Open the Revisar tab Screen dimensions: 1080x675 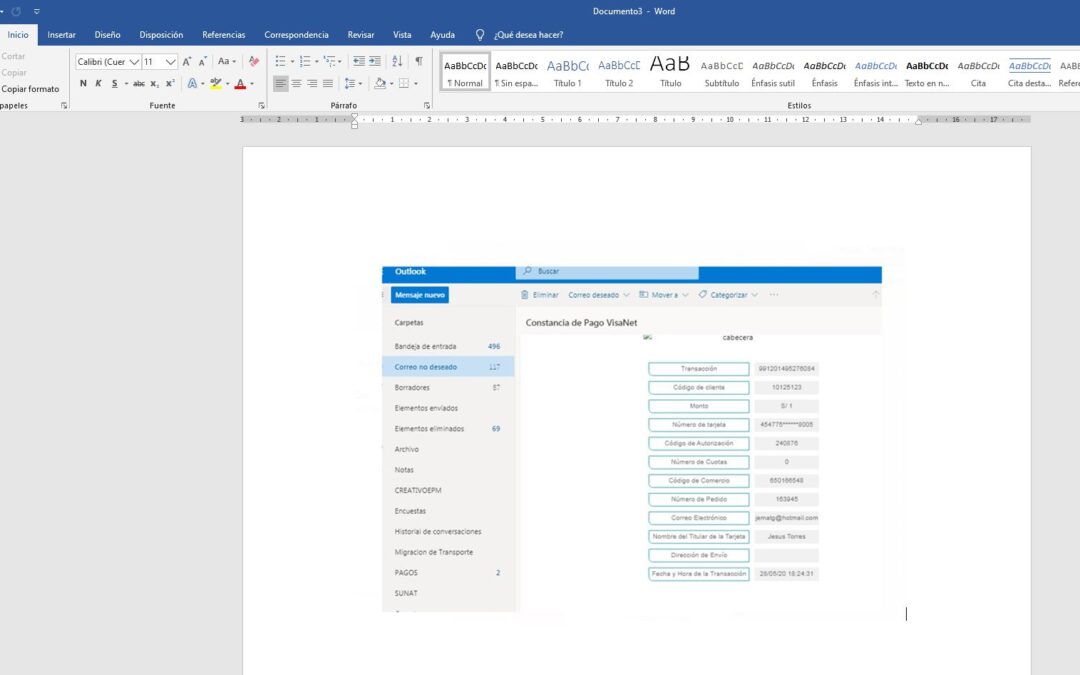(361, 35)
